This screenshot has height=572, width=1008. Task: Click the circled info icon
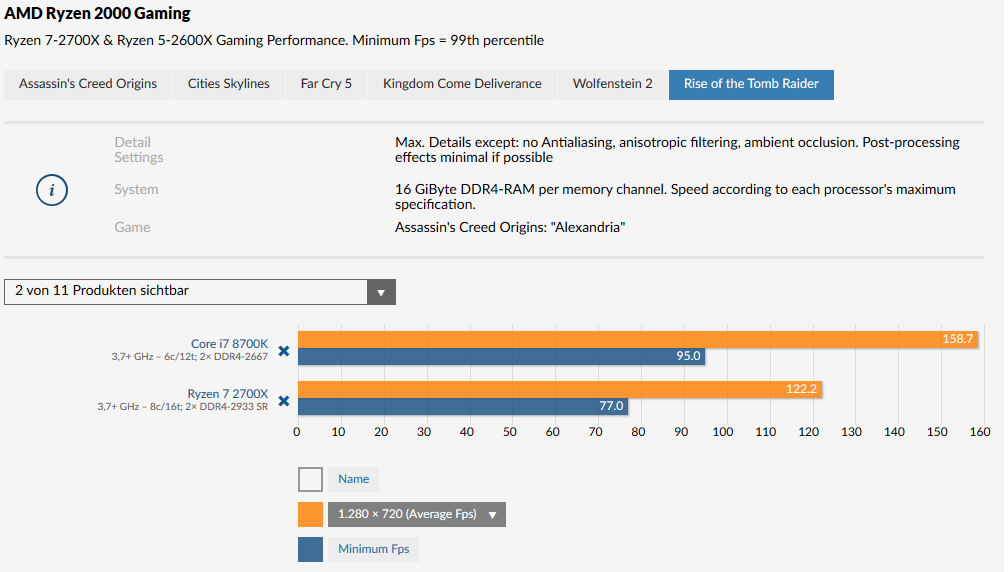[52, 190]
